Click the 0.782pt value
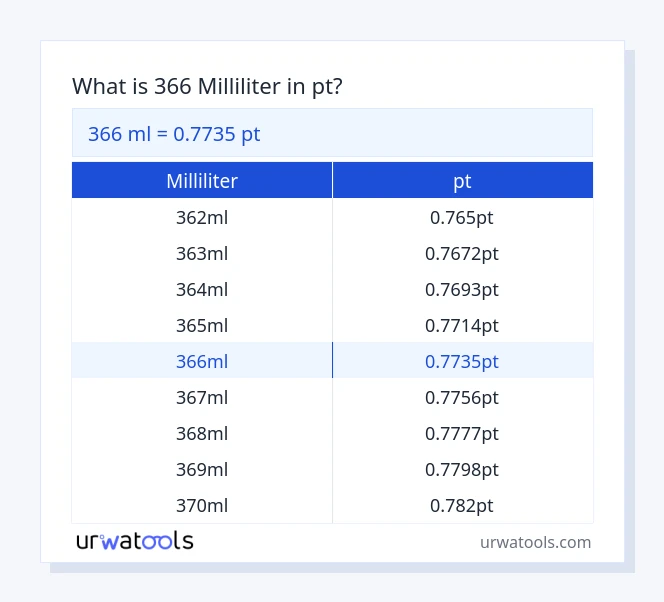The height and width of the screenshot is (602, 664). (462, 506)
